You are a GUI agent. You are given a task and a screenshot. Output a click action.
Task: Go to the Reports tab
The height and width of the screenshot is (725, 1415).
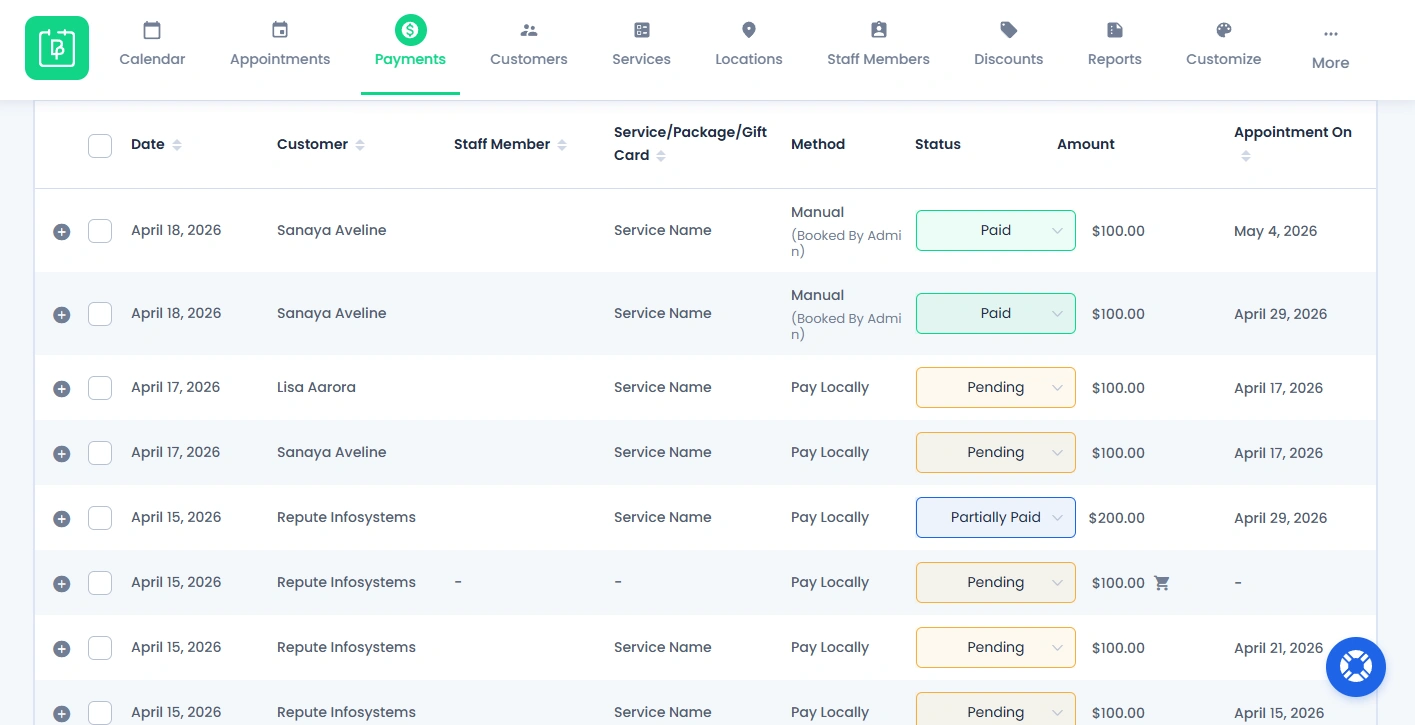(1115, 59)
